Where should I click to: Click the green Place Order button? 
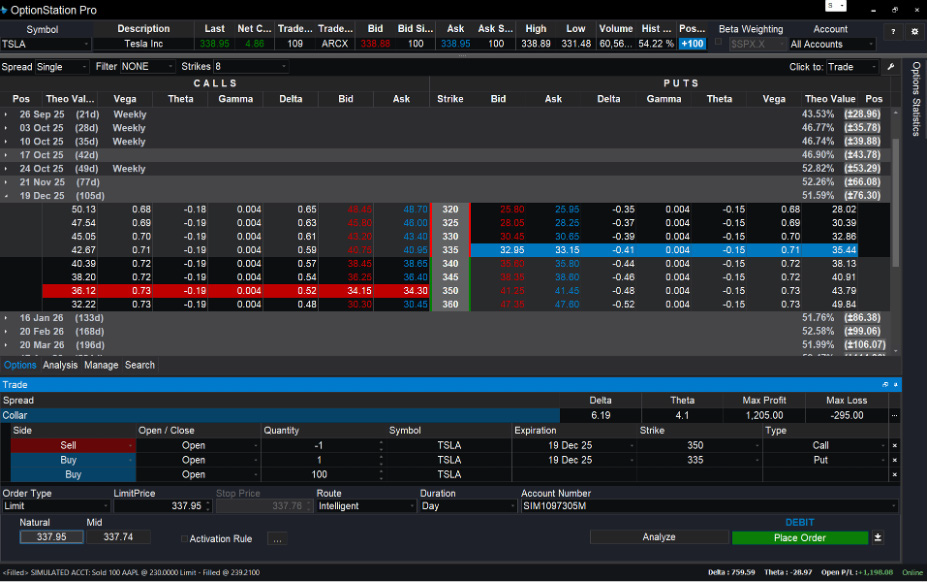click(799, 537)
